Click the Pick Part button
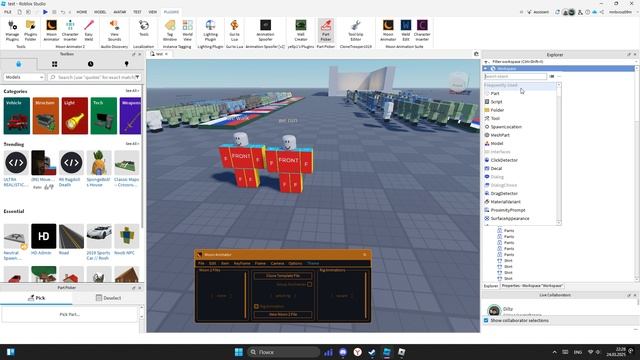 click(x=70, y=314)
